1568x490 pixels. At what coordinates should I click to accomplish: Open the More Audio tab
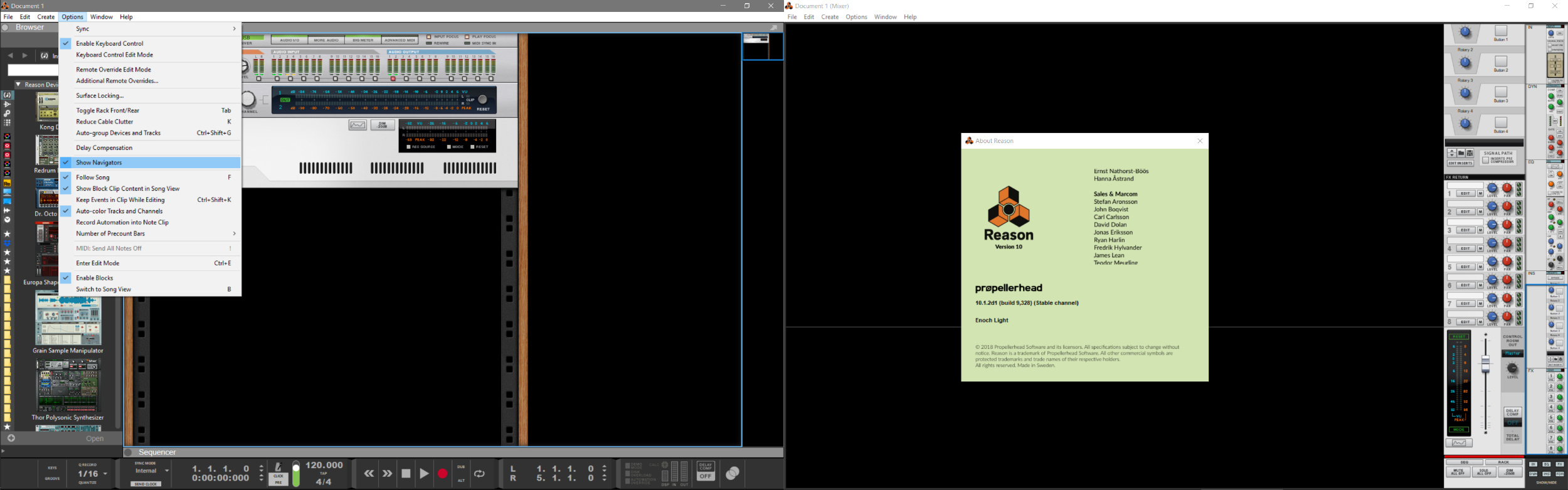[326, 40]
